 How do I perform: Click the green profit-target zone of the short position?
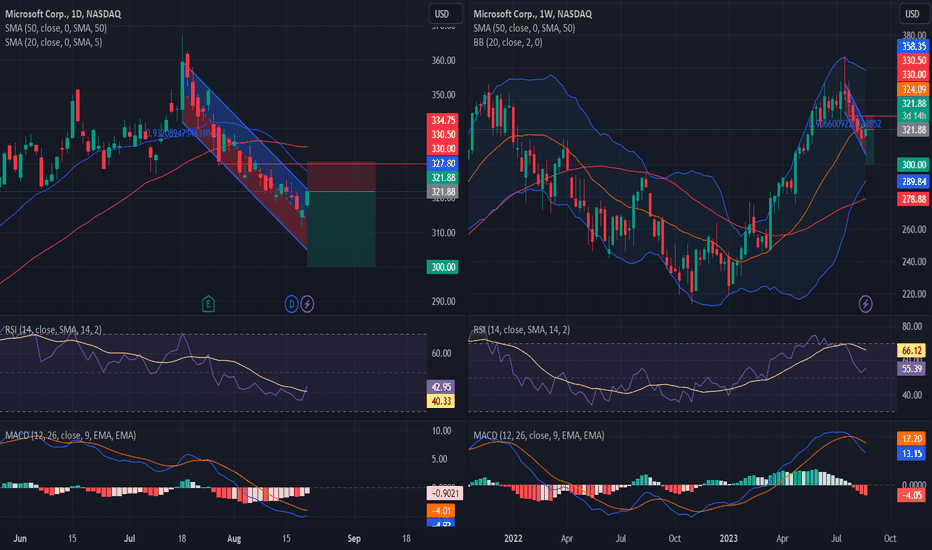tap(341, 229)
